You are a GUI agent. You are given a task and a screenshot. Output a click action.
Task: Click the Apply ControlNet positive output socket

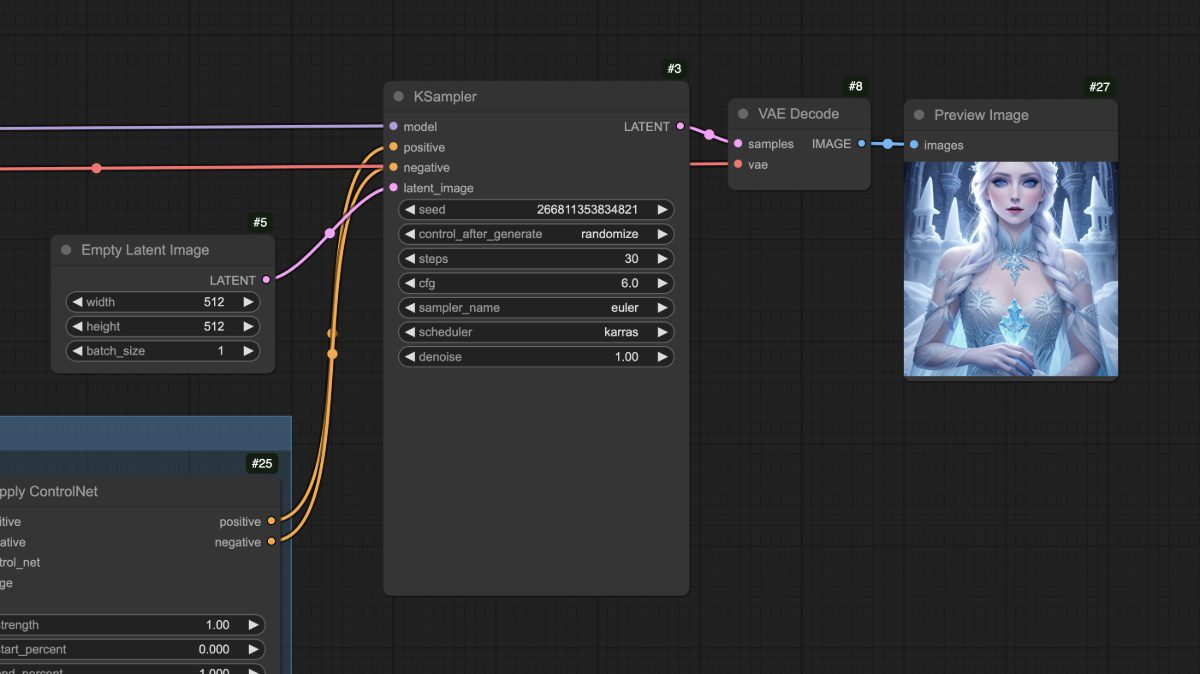pyautogui.click(x=272, y=522)
